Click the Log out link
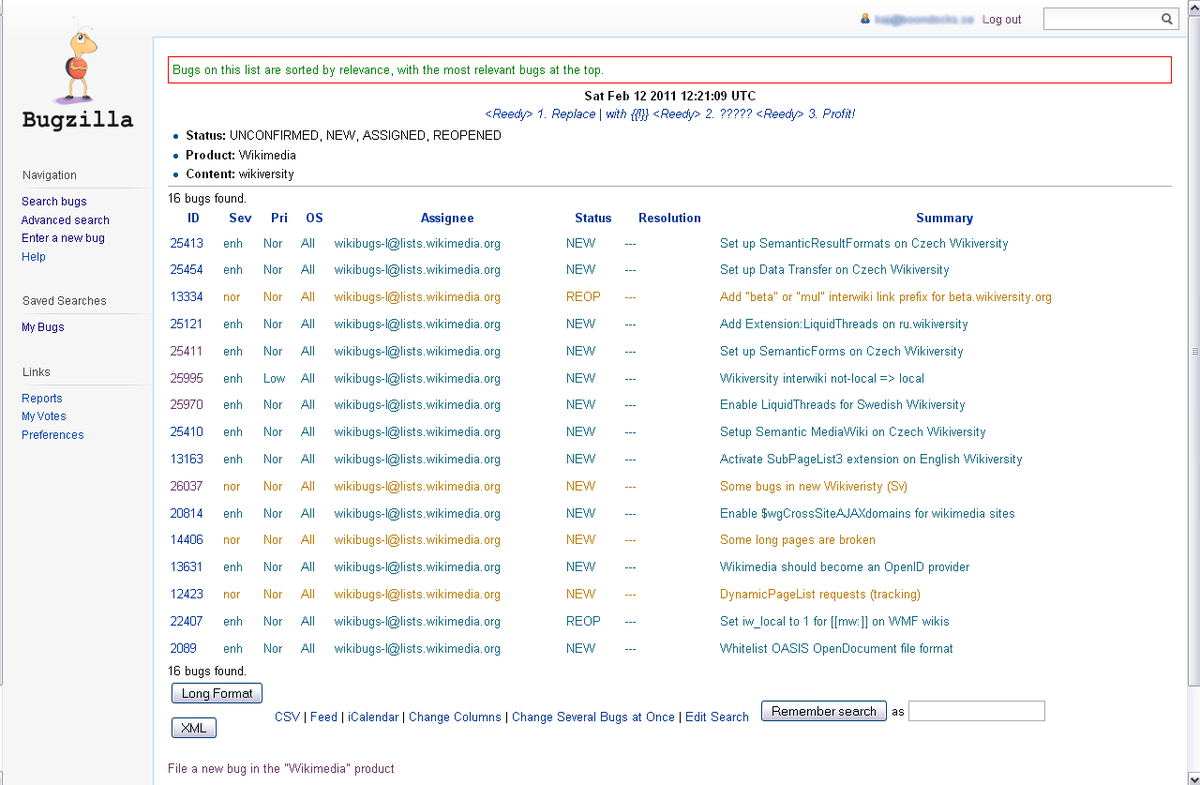This screenshot has height=785, width=1200. click(1002, 20)
